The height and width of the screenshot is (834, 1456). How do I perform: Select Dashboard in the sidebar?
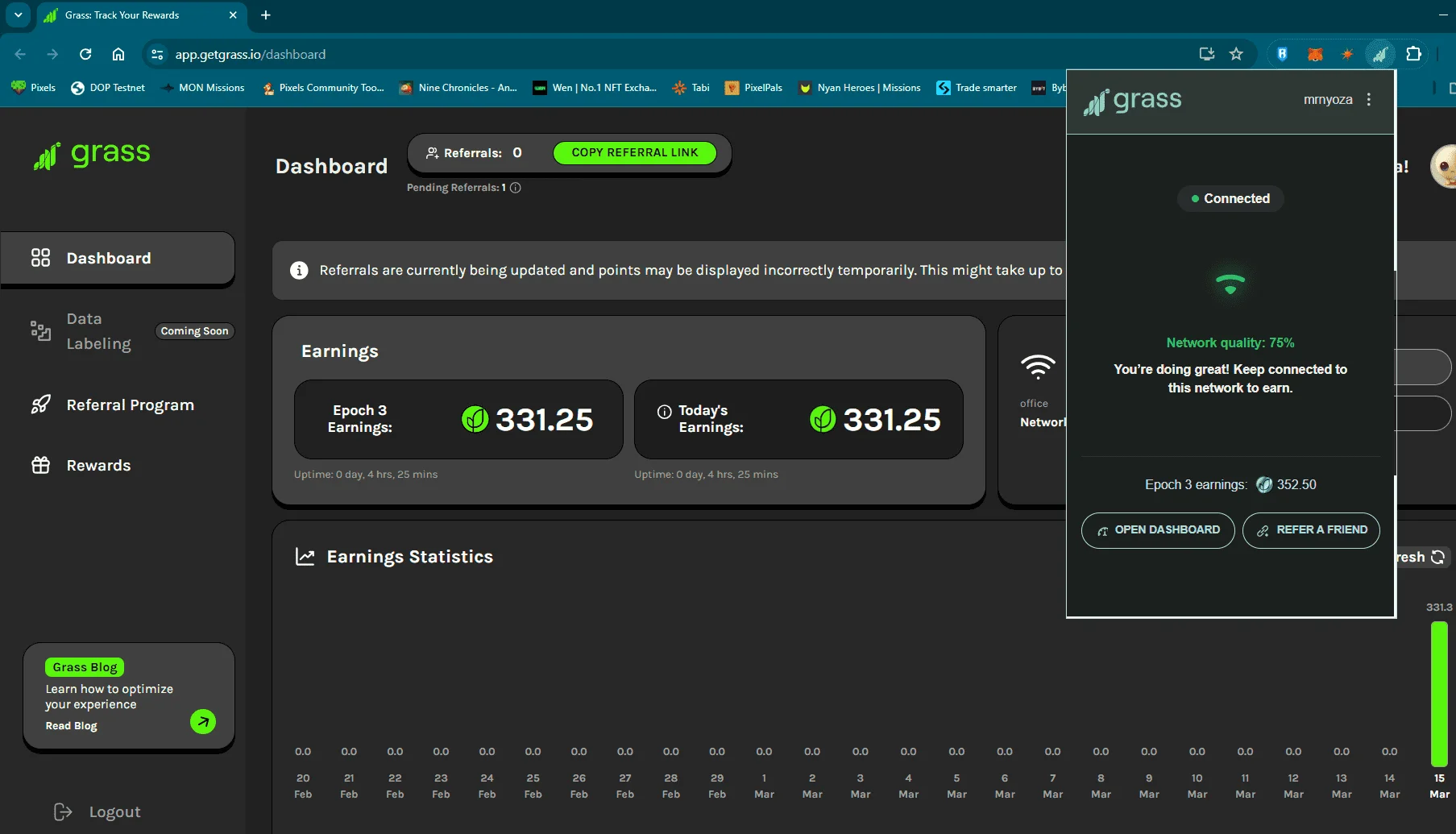118,259
